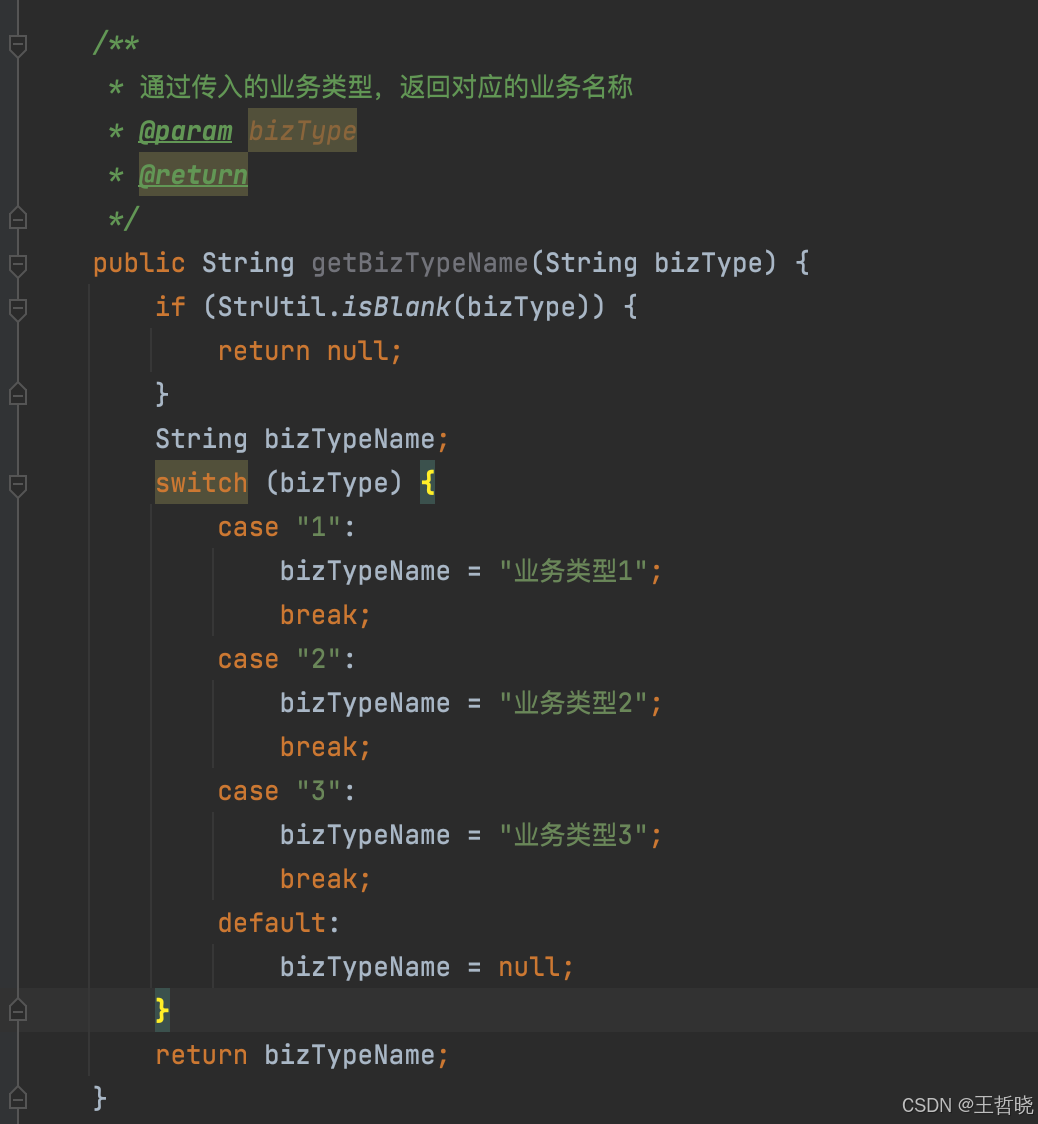Screen dimensions: 1038x1124
Task: Click the fold icon ending the comment block
Action: pyautogui.click(x=16, y=218)
